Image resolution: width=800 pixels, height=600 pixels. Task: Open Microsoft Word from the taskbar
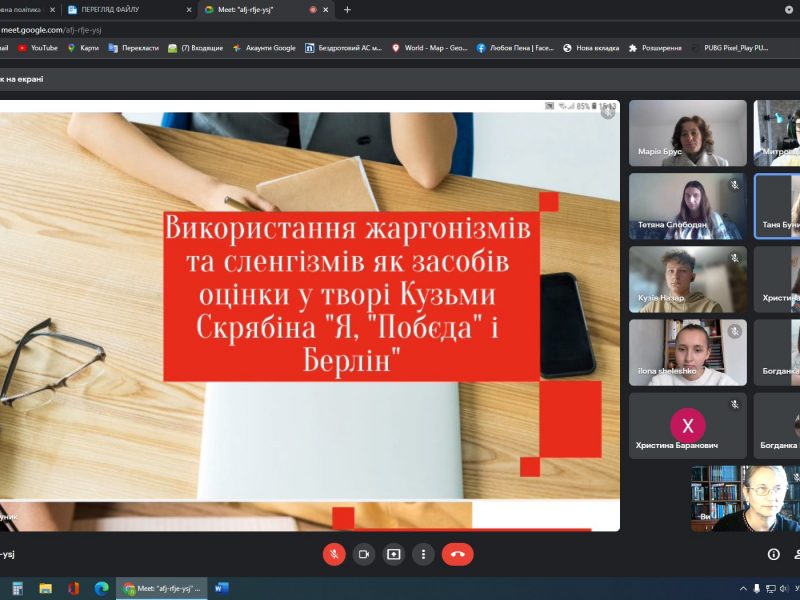point(221,588)
